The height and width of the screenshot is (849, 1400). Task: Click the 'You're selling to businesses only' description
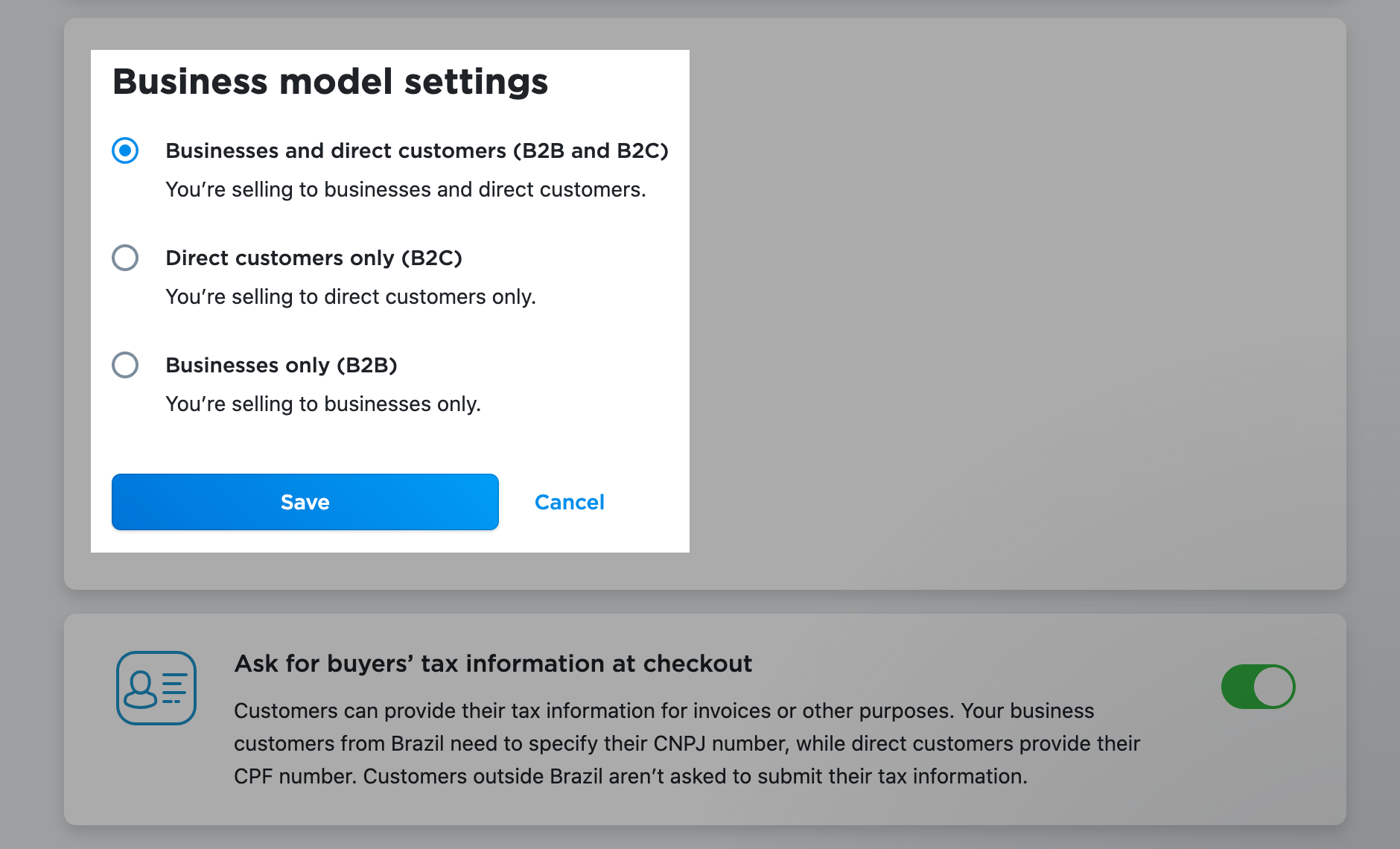pos(323,404)
